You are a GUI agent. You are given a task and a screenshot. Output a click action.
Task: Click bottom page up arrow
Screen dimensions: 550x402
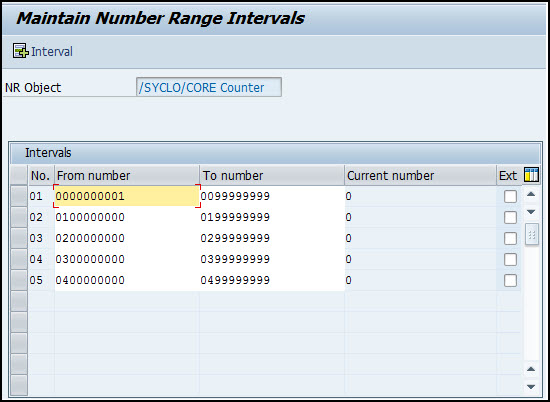(531, 369)
